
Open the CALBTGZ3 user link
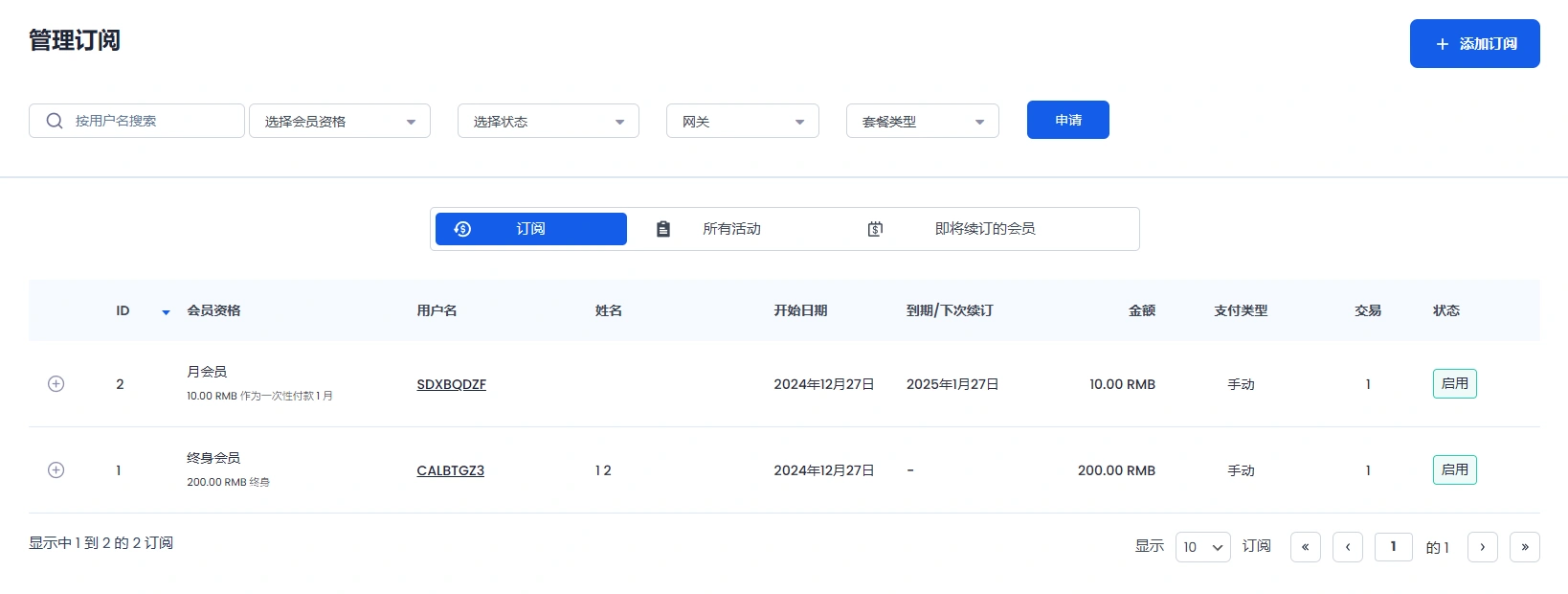click(451, 470)
